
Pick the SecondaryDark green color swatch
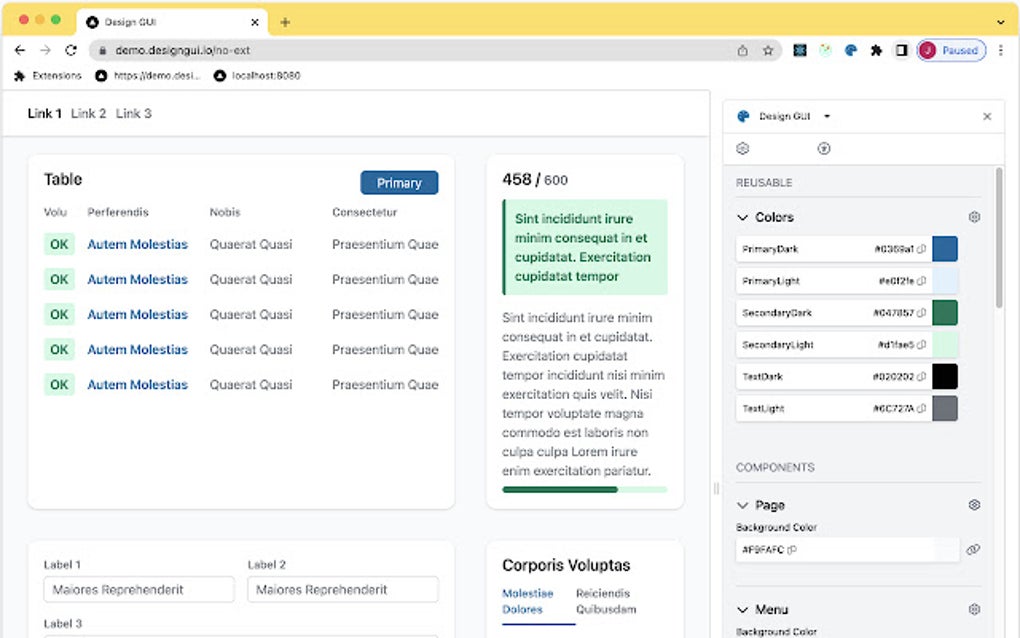tap(945, 313)
